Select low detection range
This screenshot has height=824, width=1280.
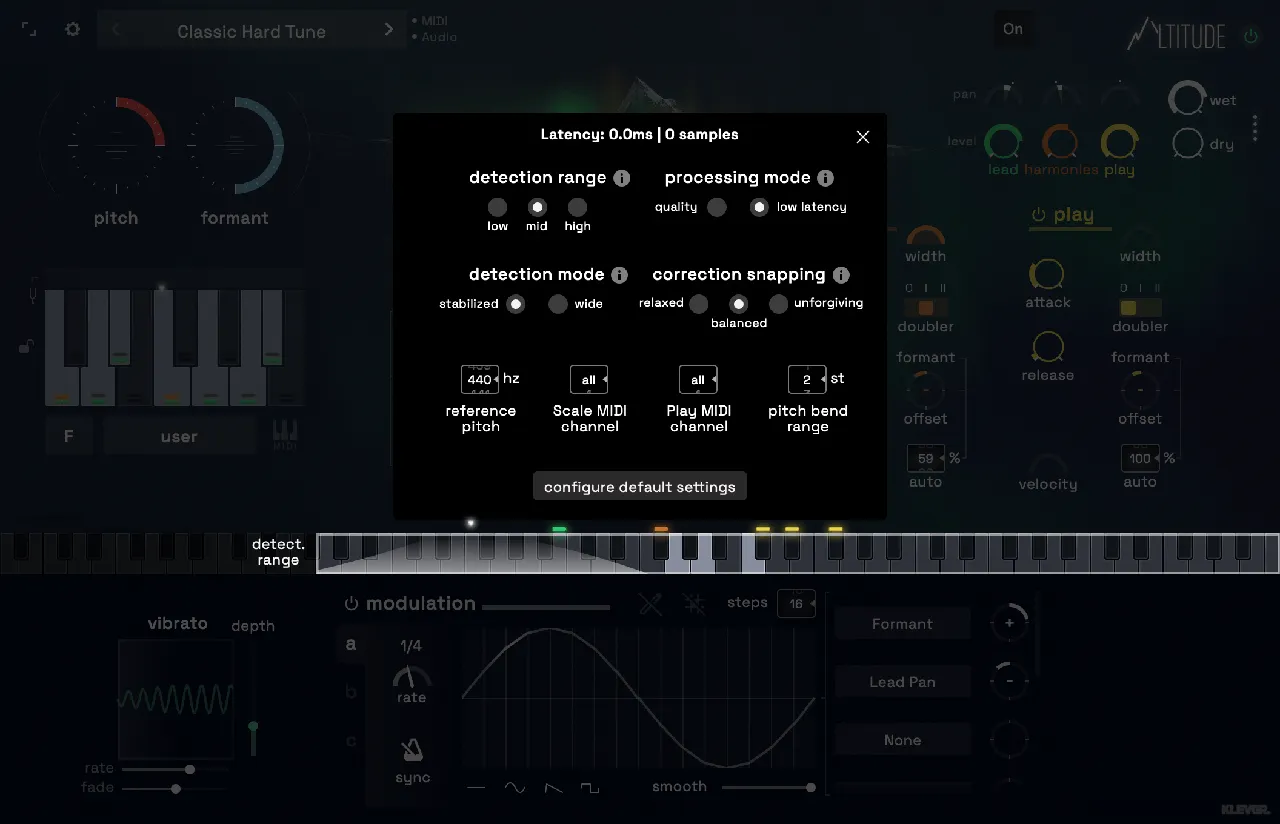[497, 207]
